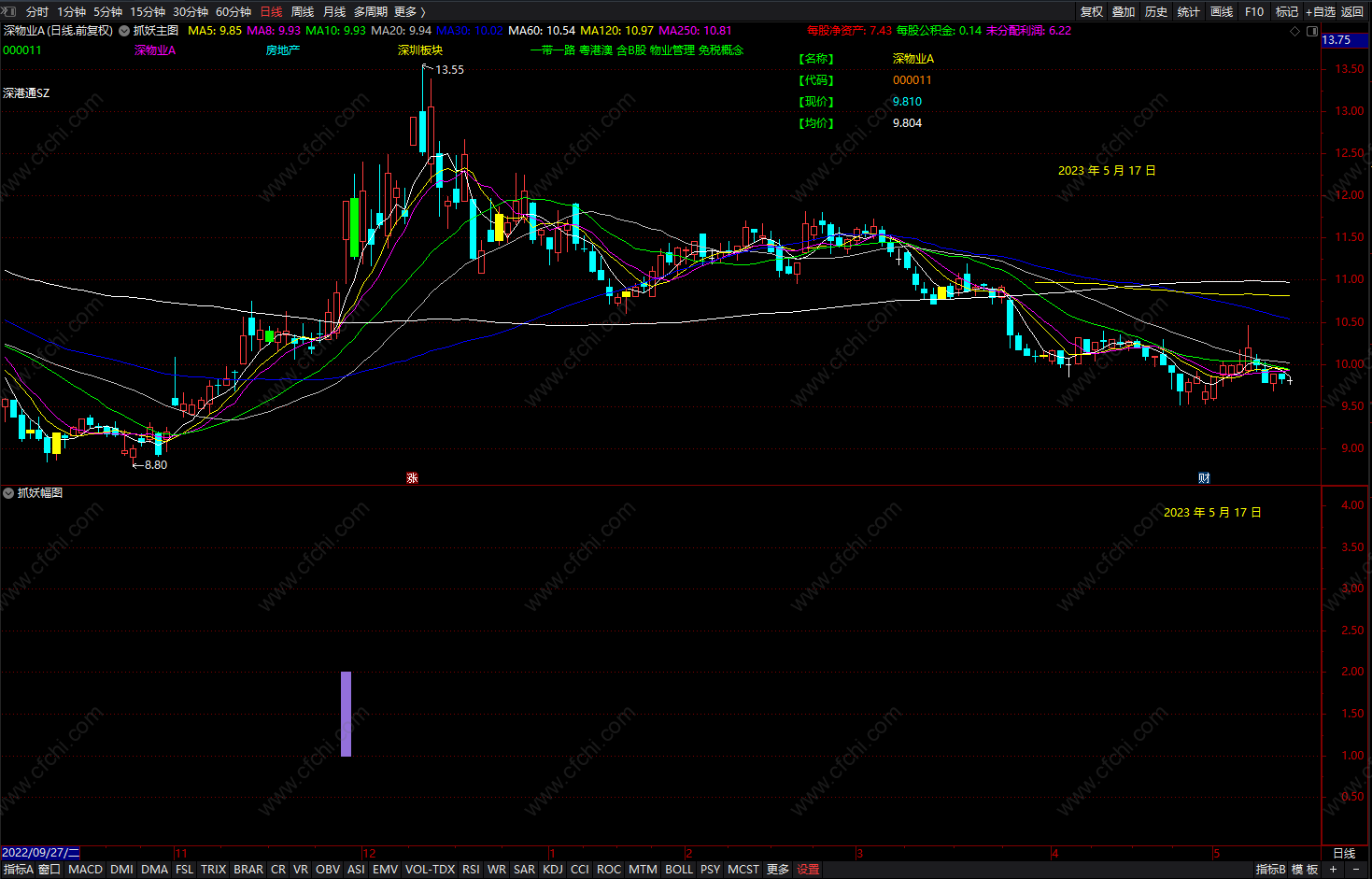Click the minus zoom-out icon at bottom right
This screenshot has height=879, width=1372.
coord(1356,869)
